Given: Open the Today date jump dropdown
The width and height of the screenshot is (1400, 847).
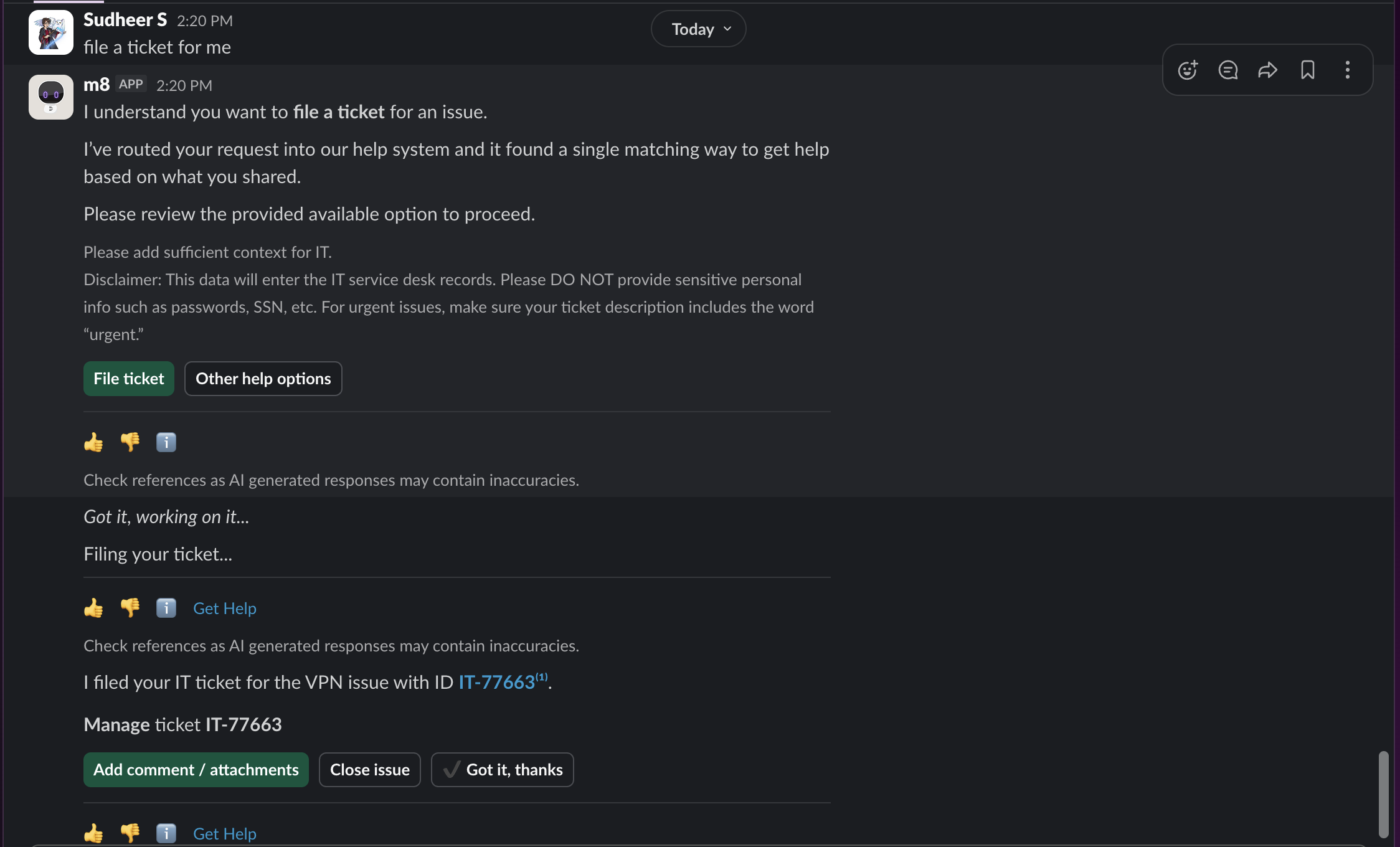Looking at the screenshot, I should coord(699,29).
